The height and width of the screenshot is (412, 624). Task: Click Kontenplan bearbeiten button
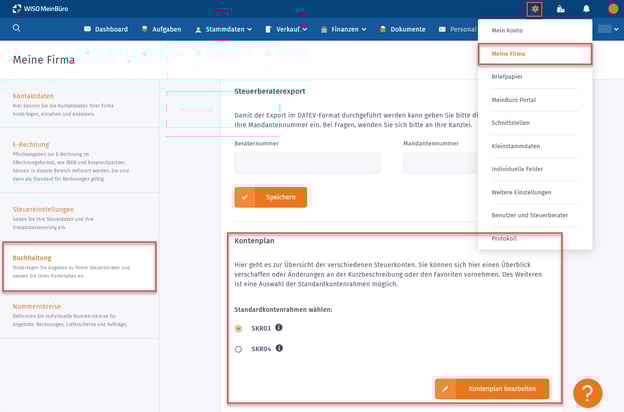coord(492,389)
